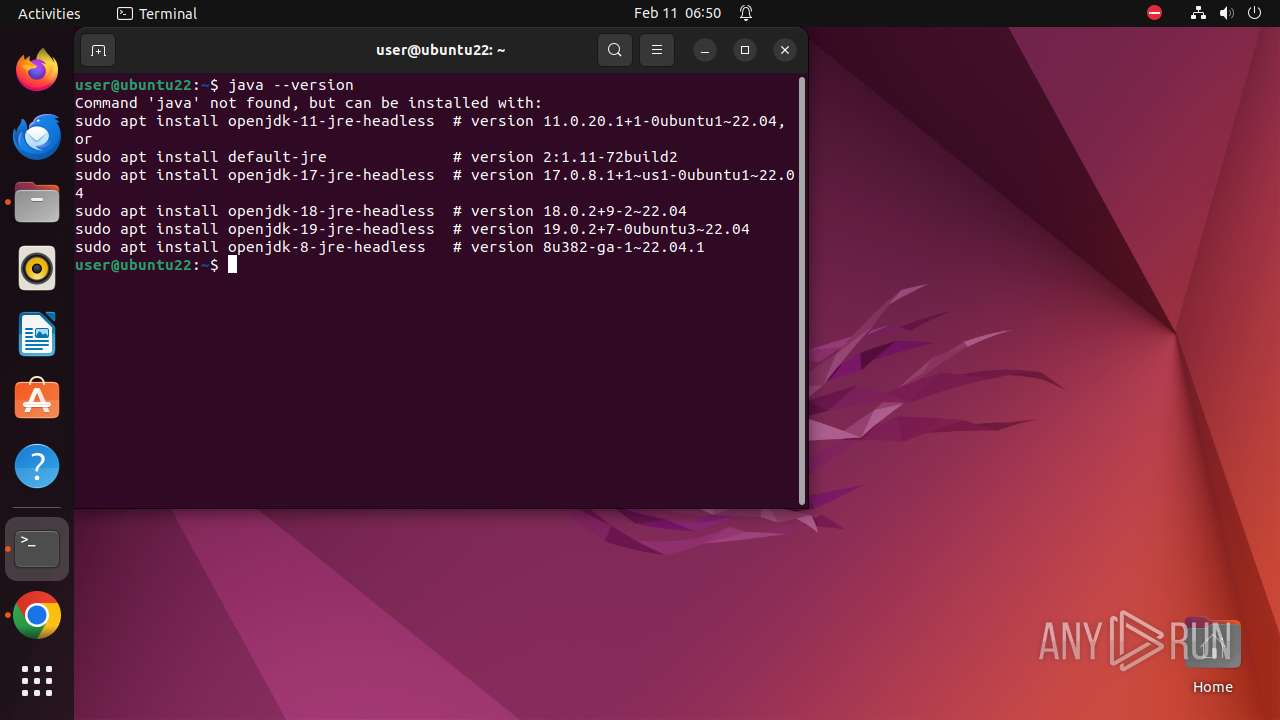The image size is (1280, 720).
Task: Open the volume speaker icon
Action: tap(1227, 13)
